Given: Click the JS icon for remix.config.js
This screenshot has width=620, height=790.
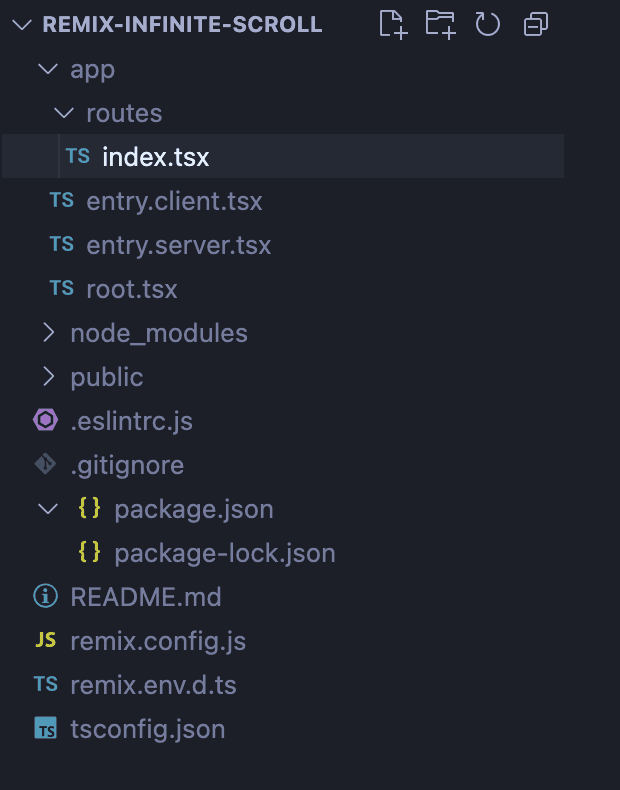Looking at the screenshot, I should [x=46, y=641].
